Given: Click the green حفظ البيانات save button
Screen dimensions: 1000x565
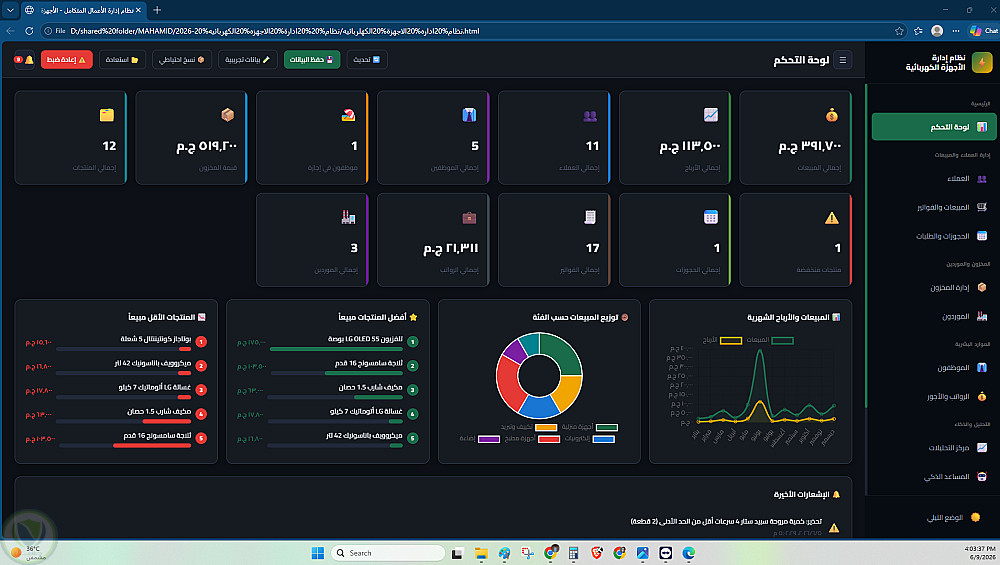Looking at the screenshot, I should tap(312, 60).
